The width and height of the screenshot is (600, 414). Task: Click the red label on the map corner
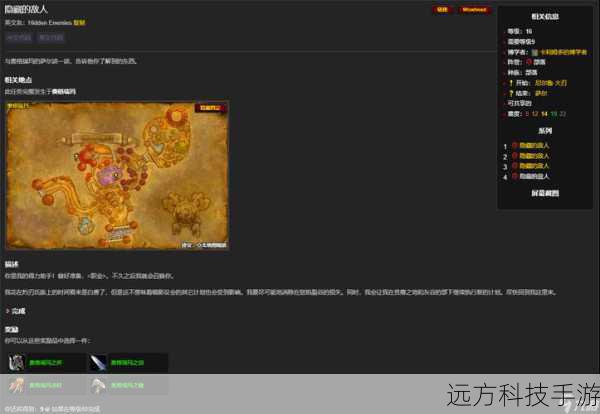pyautogui.click(x=210, y=108)
